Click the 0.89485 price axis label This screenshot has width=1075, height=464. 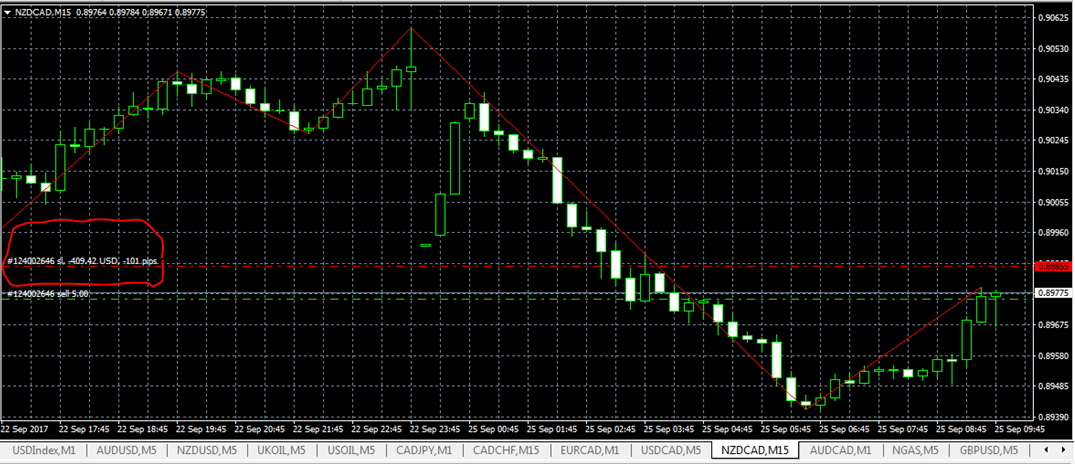point(1054,387)
